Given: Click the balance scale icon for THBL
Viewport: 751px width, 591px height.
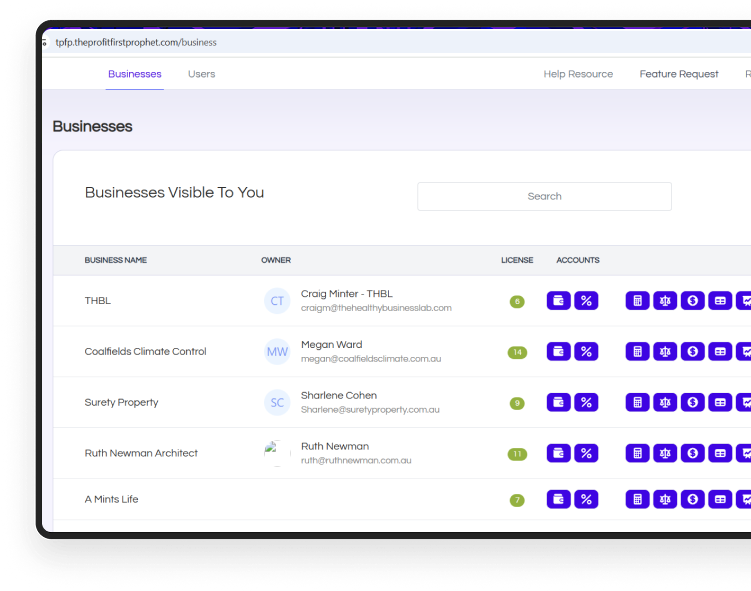Looking at the screenshot, I should pyautogui.click(x=665, y=300).
